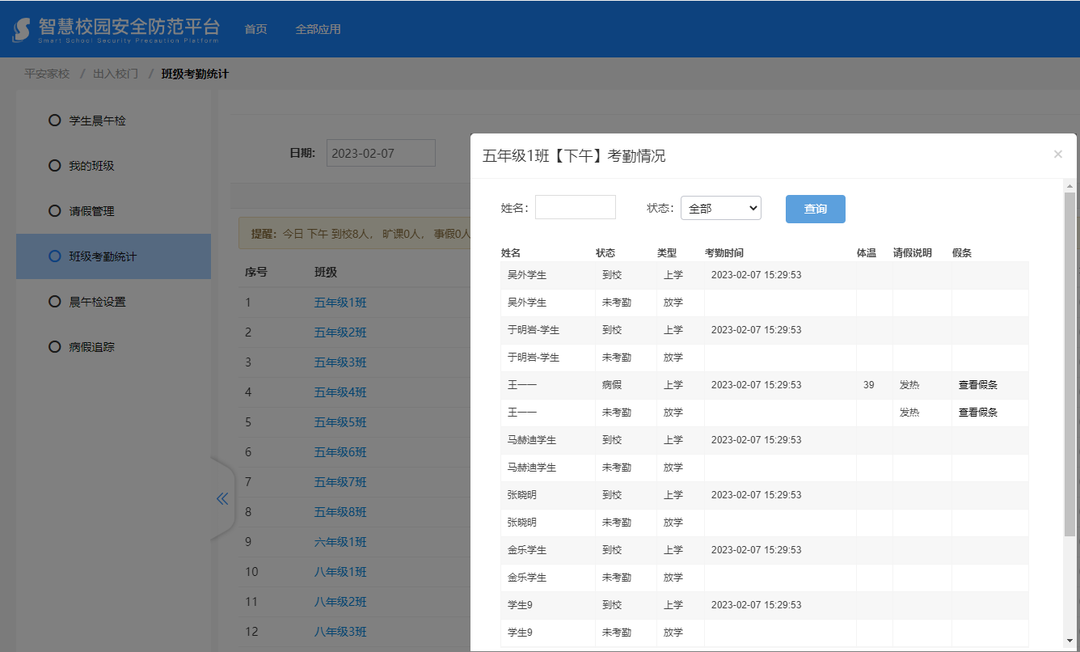
Task: Open 请假管理 sidebar menu
Action: [x=92, y=211]
